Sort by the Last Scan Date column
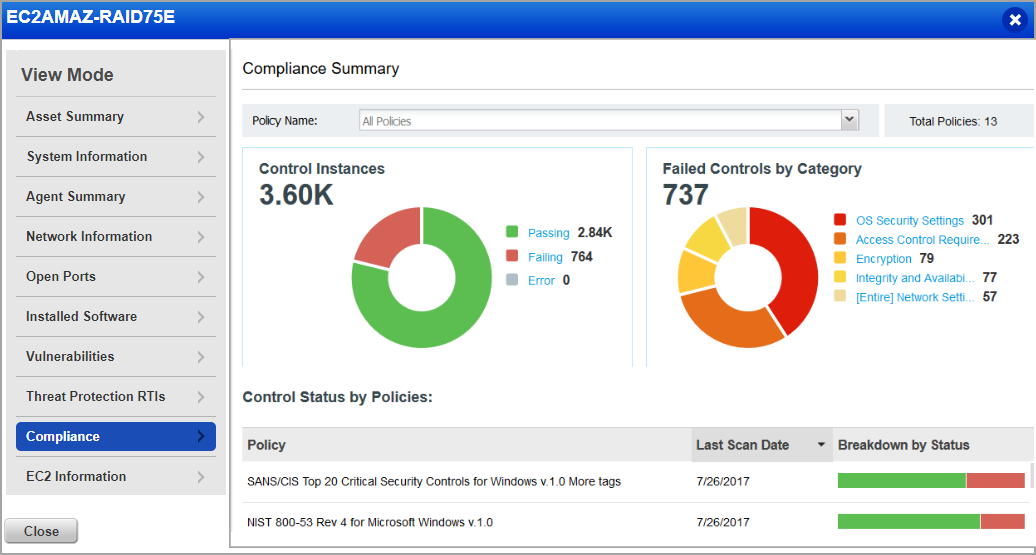This screenshot has height=555, width=1036. pyautogui.click(x=762, y=445)
